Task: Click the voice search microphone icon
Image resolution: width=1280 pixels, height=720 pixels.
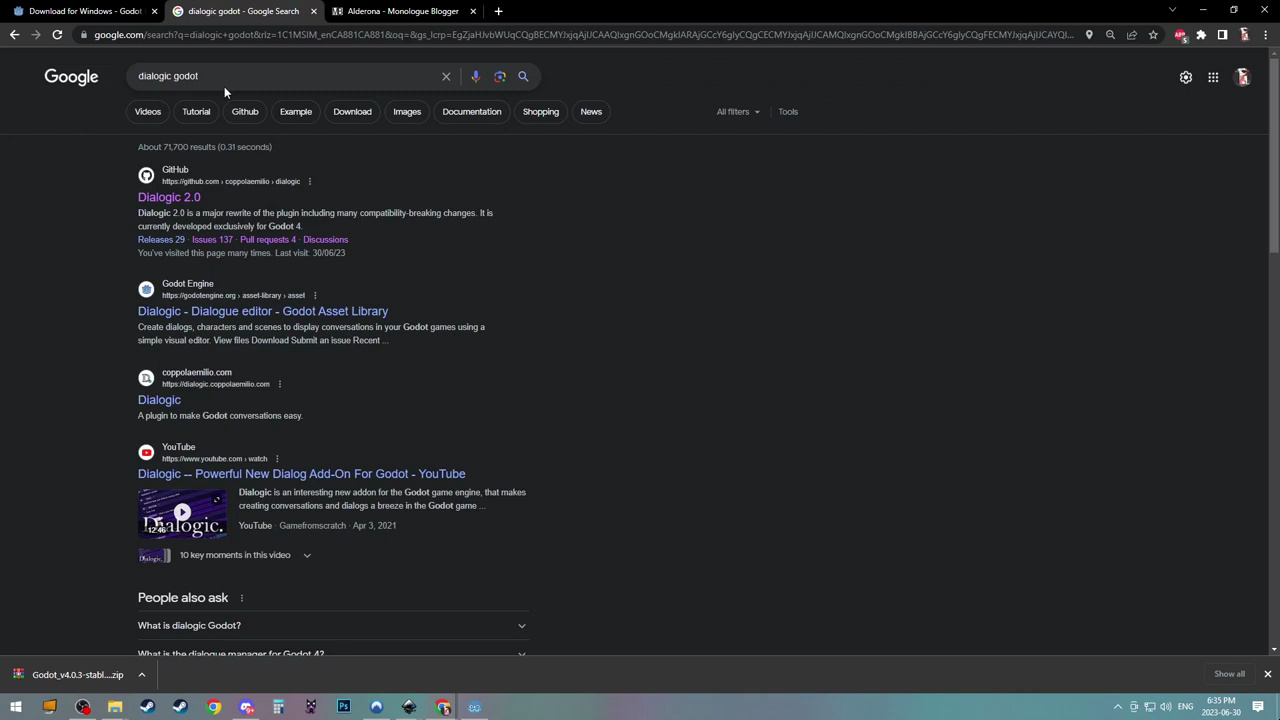Action: [475, 76]
